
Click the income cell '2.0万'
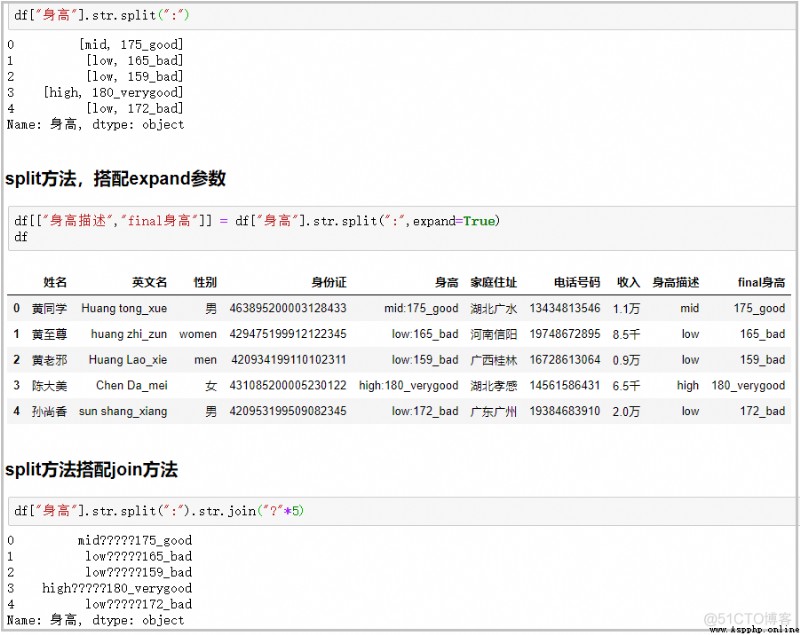[626, 411]
